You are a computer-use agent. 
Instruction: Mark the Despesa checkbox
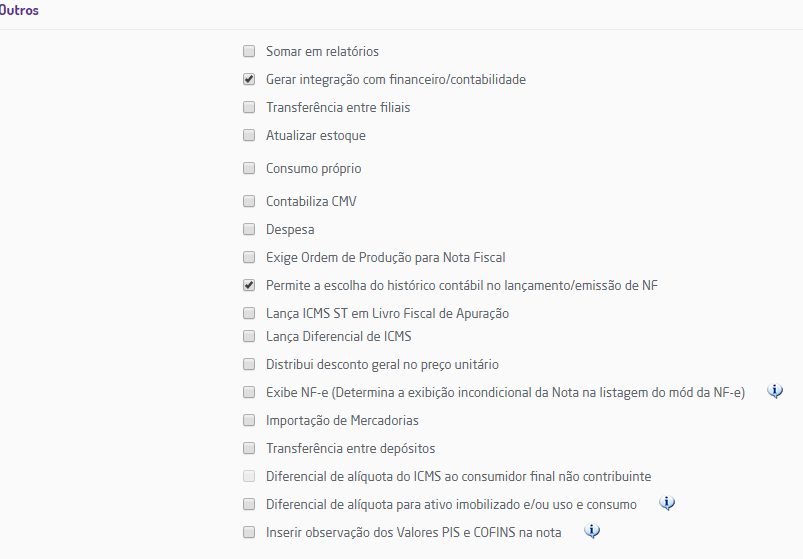(x=249, y=229)
